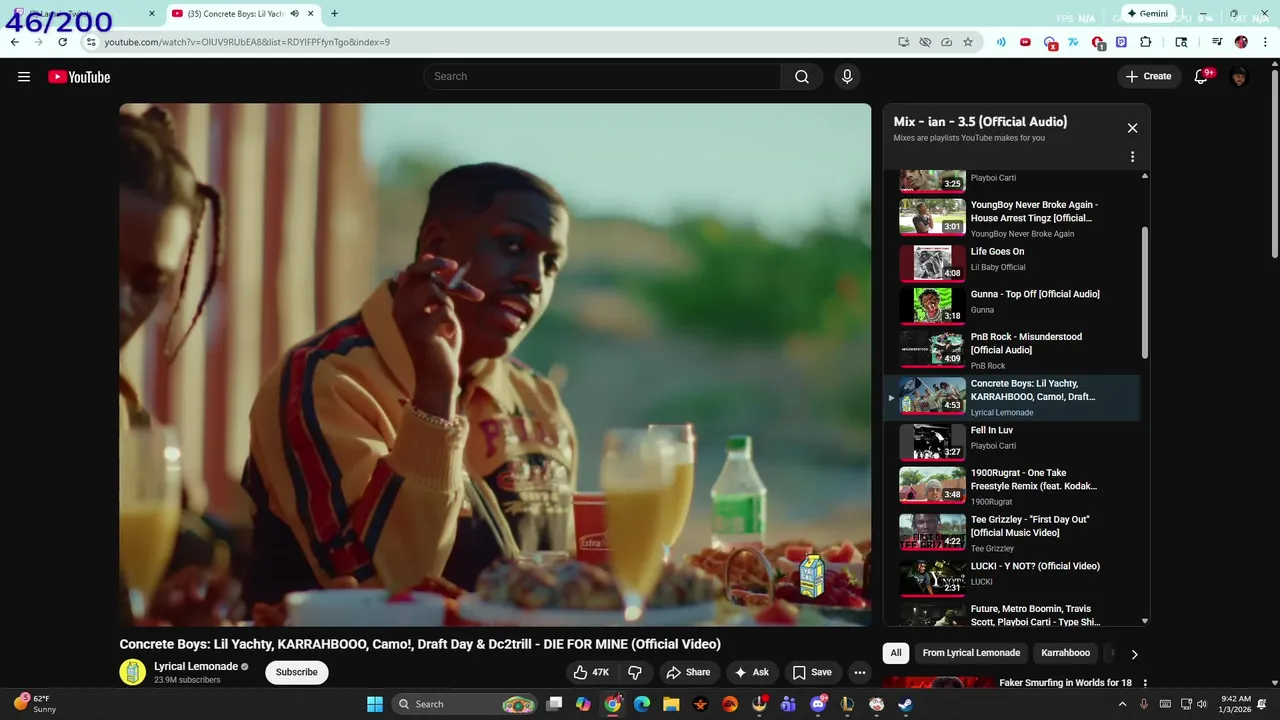
Task: Open Twitch extension icon
Action: tap(1121, 42)
